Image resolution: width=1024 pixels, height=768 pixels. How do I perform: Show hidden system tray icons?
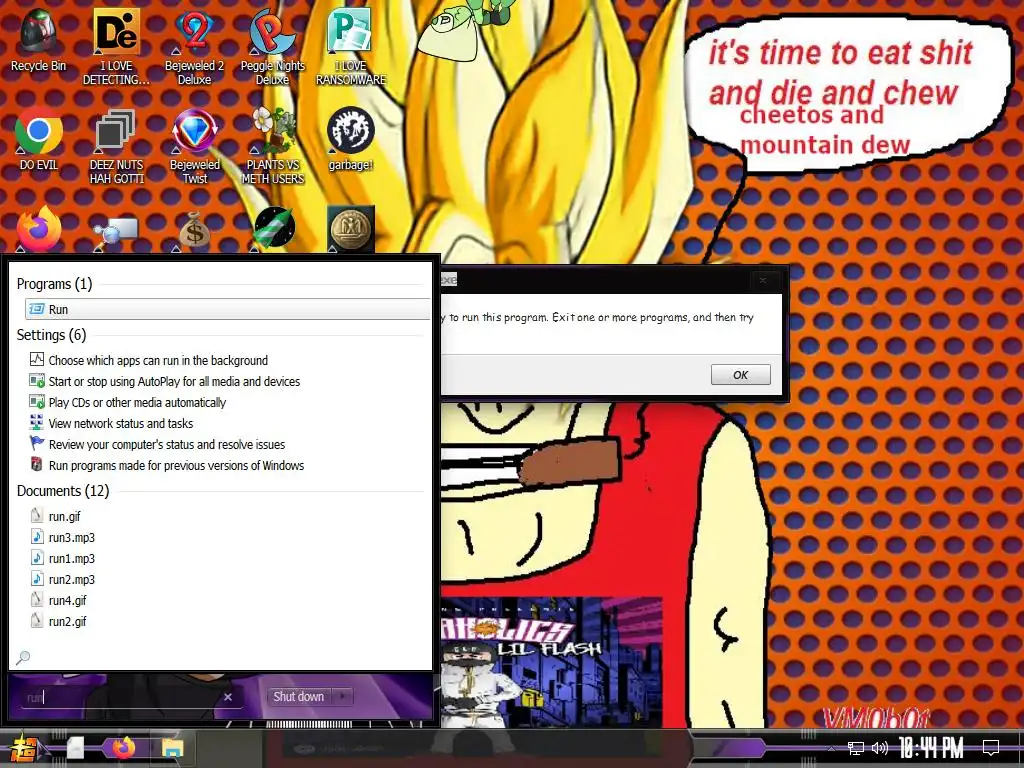[x=831, y=748]
